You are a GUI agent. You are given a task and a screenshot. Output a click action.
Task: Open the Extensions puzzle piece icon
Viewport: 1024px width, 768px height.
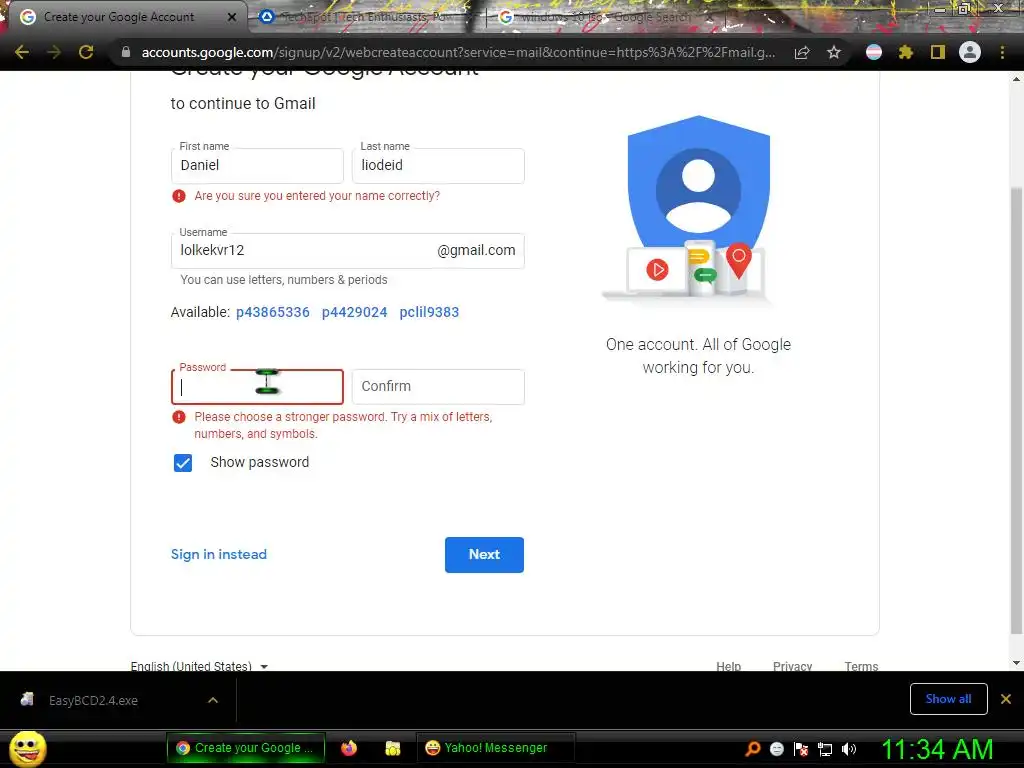[905, 52]
